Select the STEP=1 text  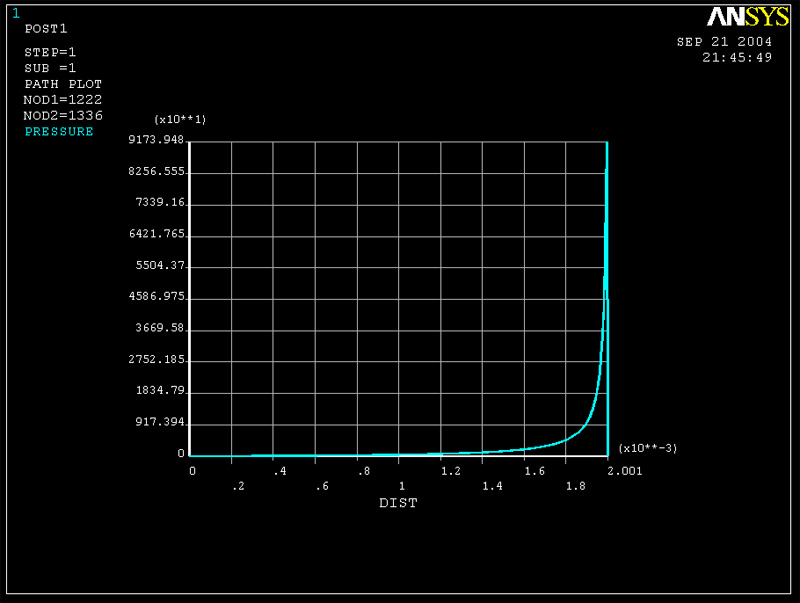coord(50,53)
